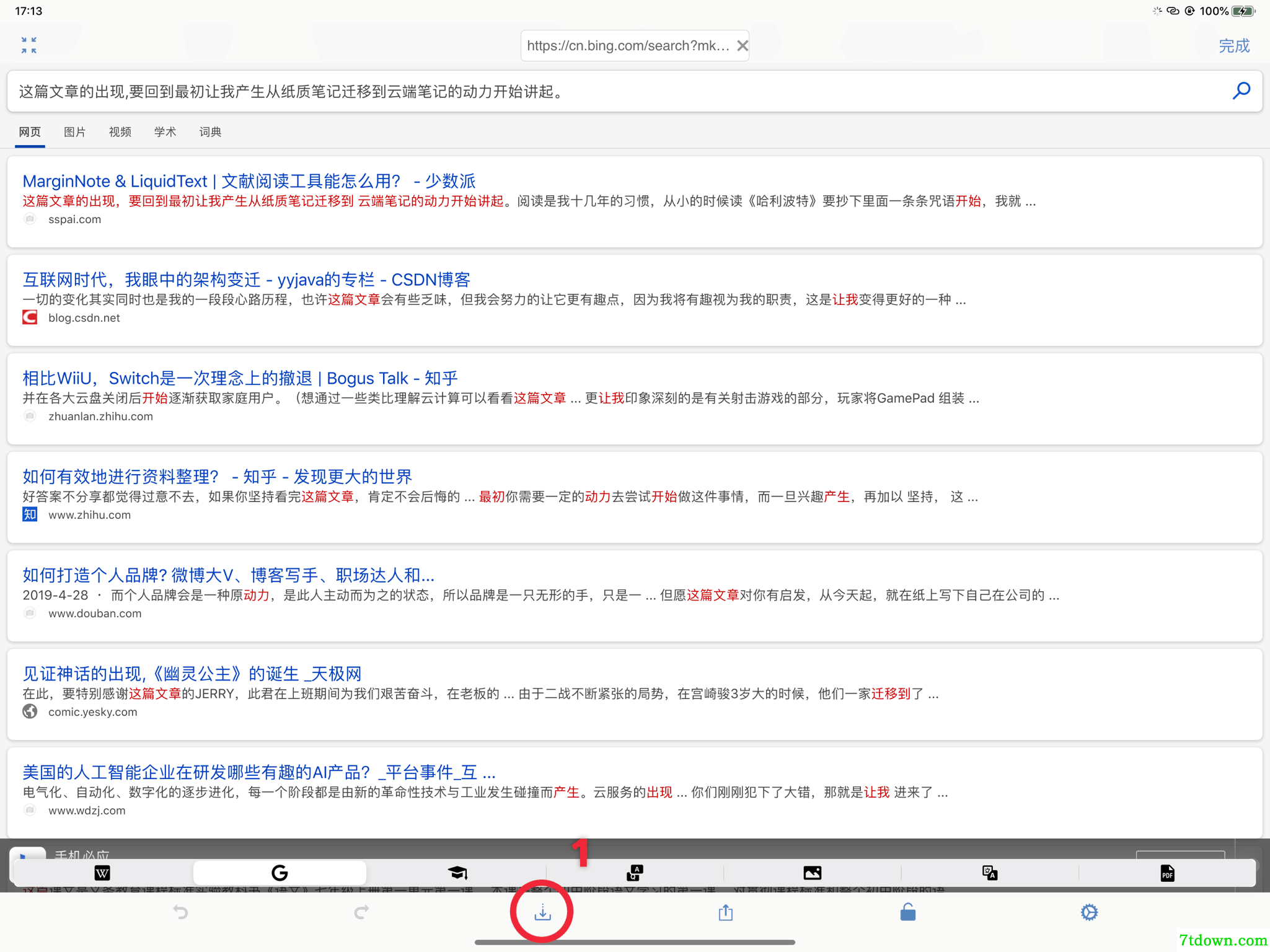
Task: Click the sspai.com source text
Action: point(74,219)
